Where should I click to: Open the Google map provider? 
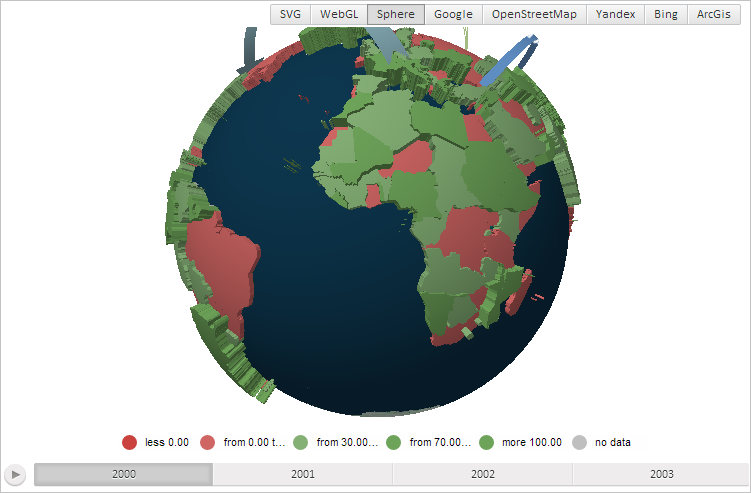point(453,14)
